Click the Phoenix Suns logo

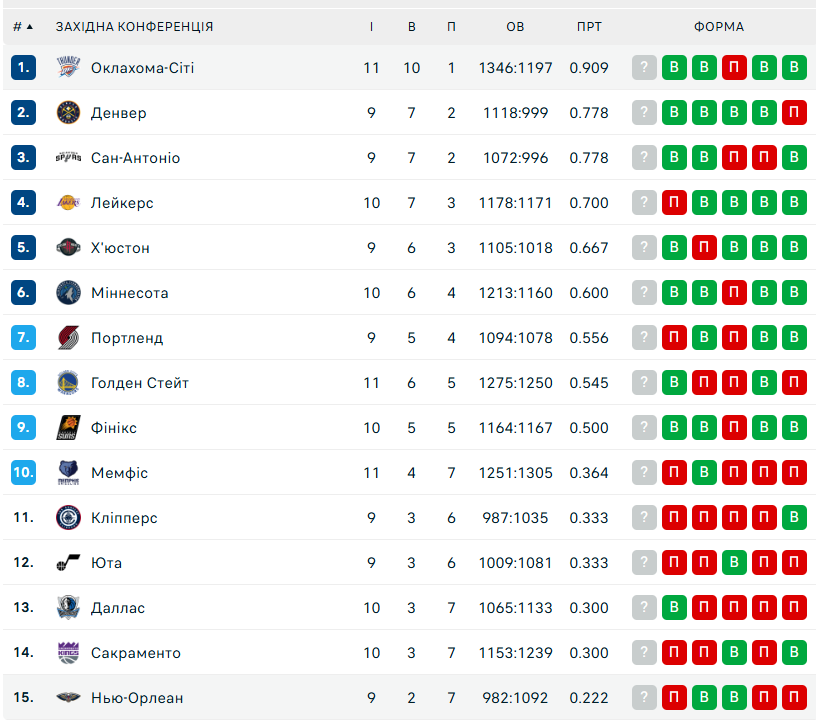point(68,428)
